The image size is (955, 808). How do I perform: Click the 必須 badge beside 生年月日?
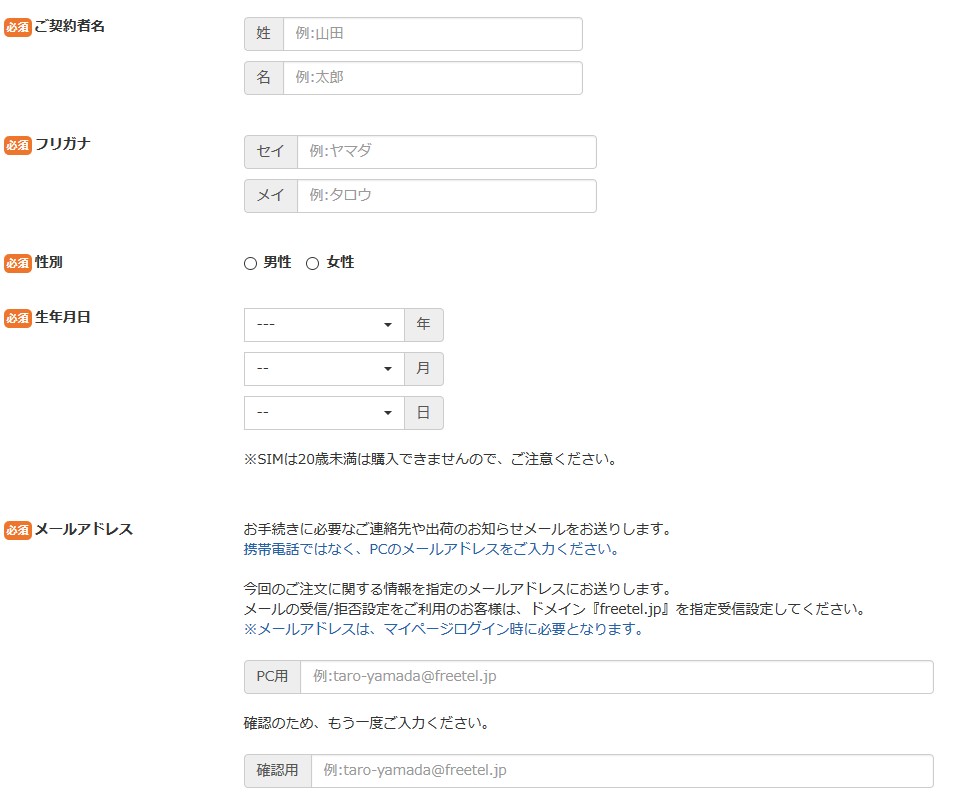[18, 318]
